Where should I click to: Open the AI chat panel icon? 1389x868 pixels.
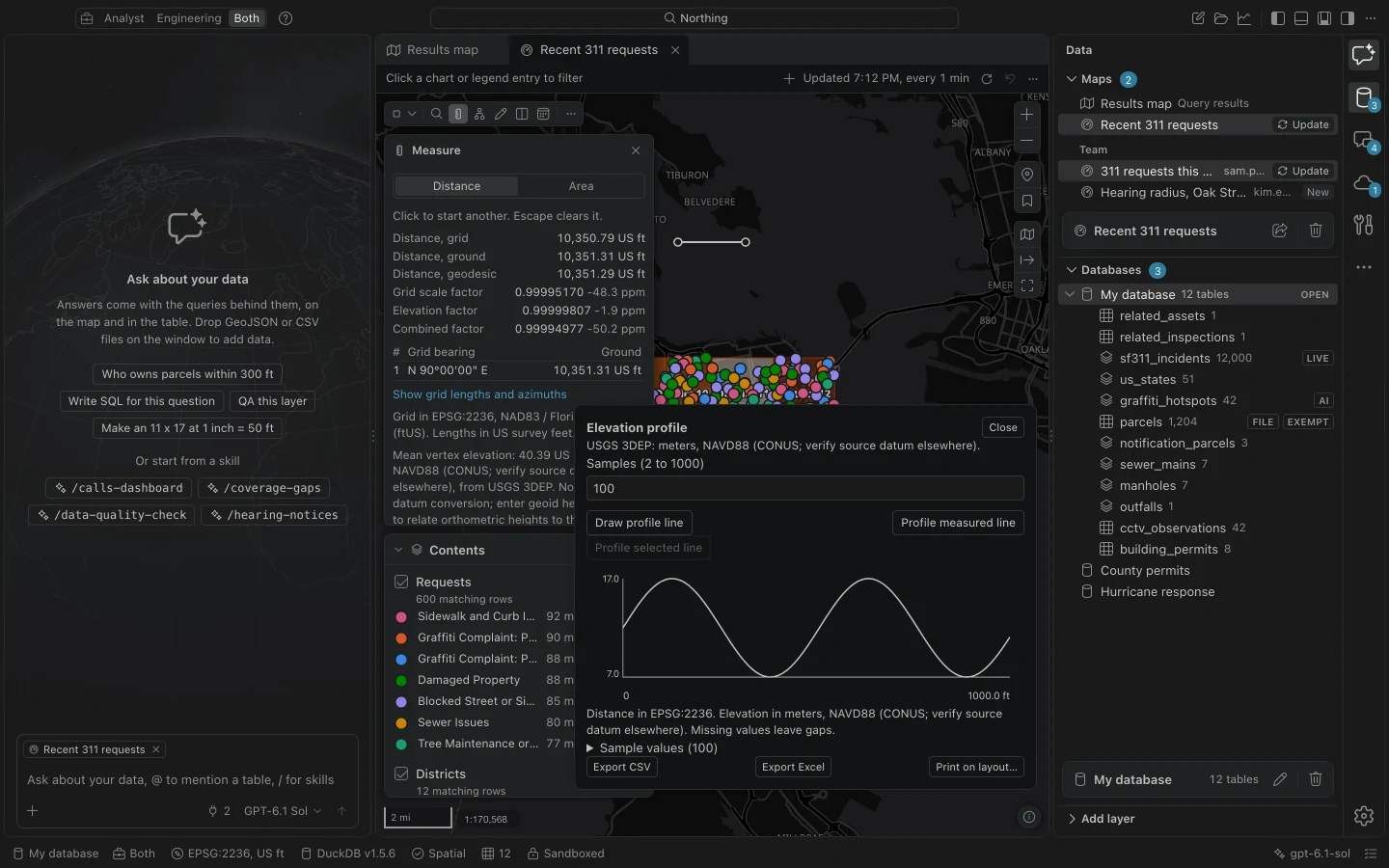1363,55
